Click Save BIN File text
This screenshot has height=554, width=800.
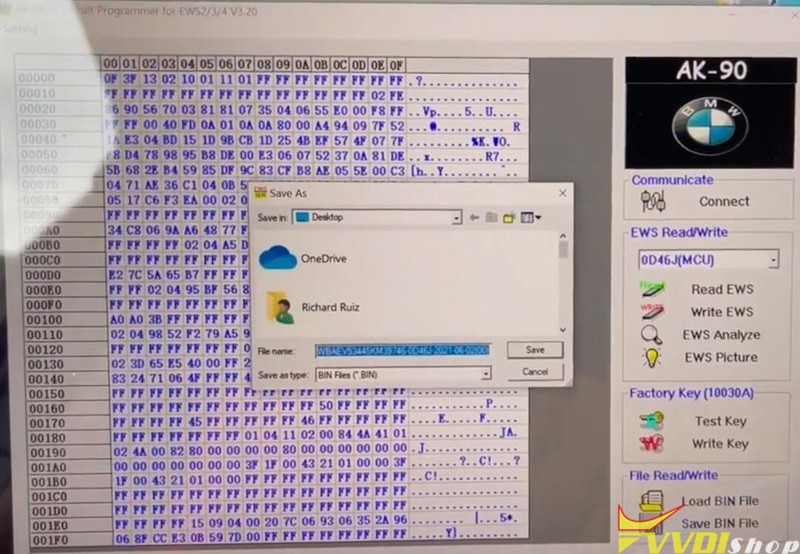tap(720, 523)
